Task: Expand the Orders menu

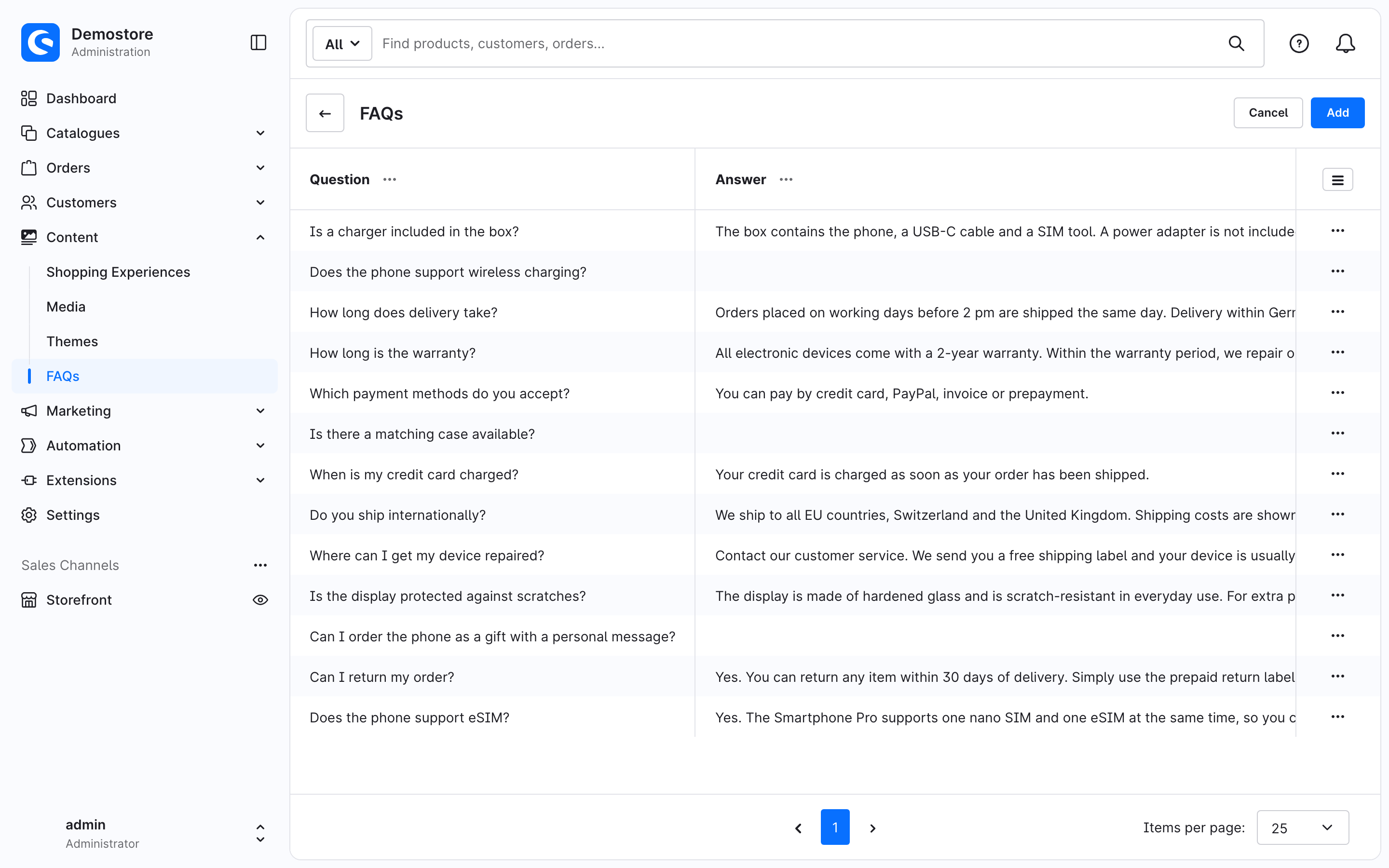Action: (145, 168)
